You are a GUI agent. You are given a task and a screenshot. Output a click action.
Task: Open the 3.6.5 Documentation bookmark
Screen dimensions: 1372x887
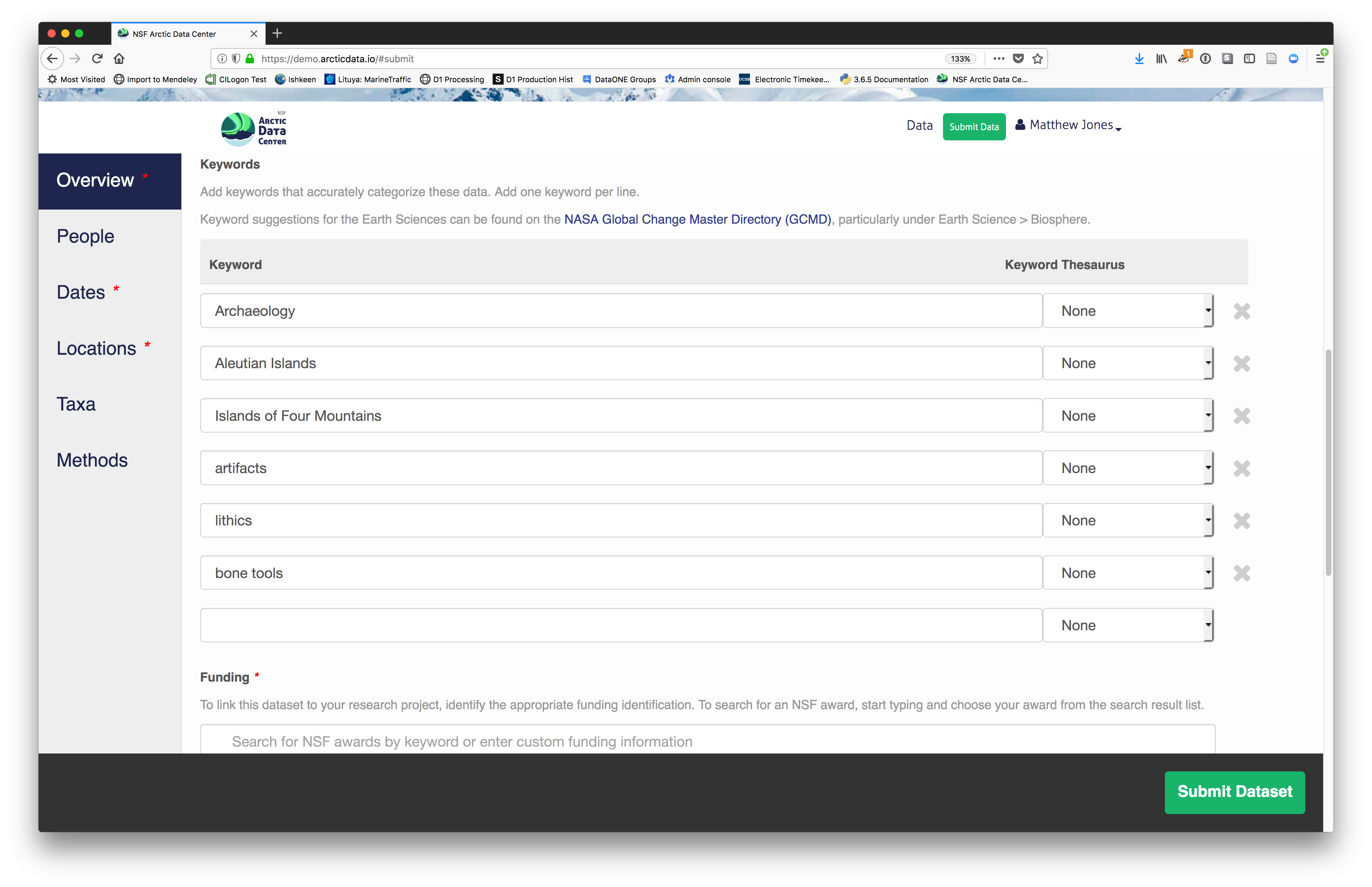(884, 79)
